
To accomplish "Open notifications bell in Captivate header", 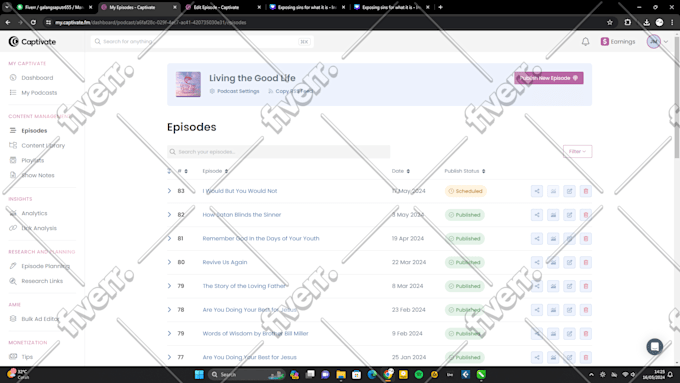I will point(585,42).
